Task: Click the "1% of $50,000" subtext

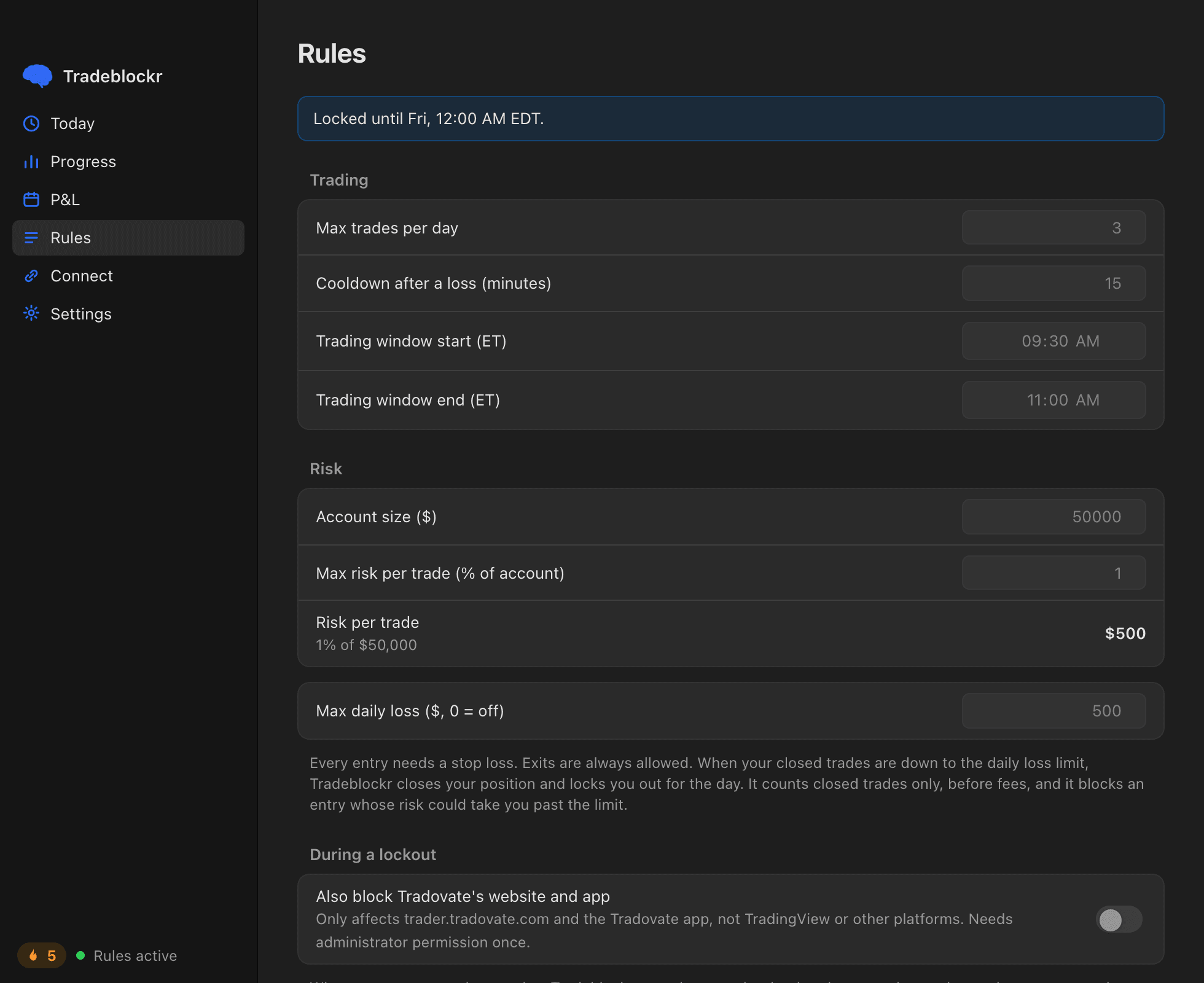Action: click(366, 645)
